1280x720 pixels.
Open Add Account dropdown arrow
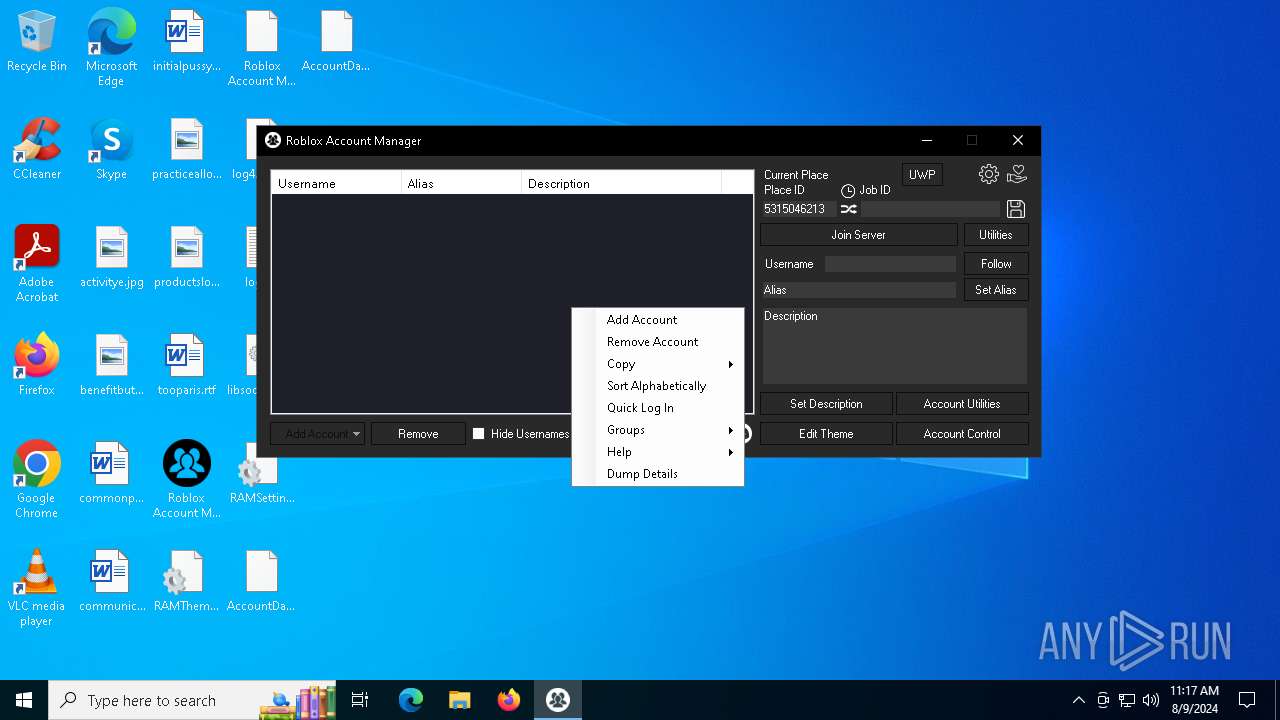[x=356, y=434]
